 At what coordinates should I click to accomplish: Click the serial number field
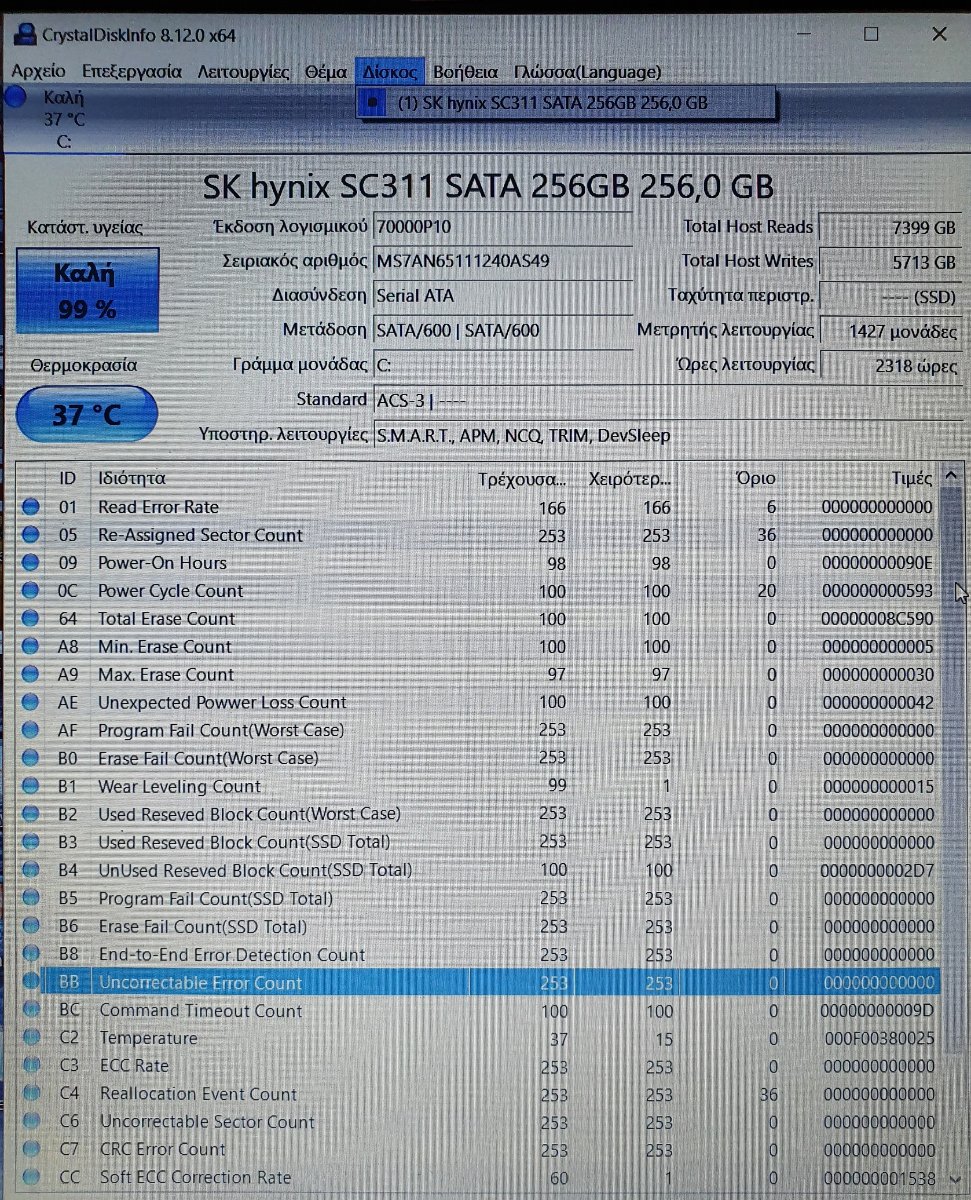502,262
